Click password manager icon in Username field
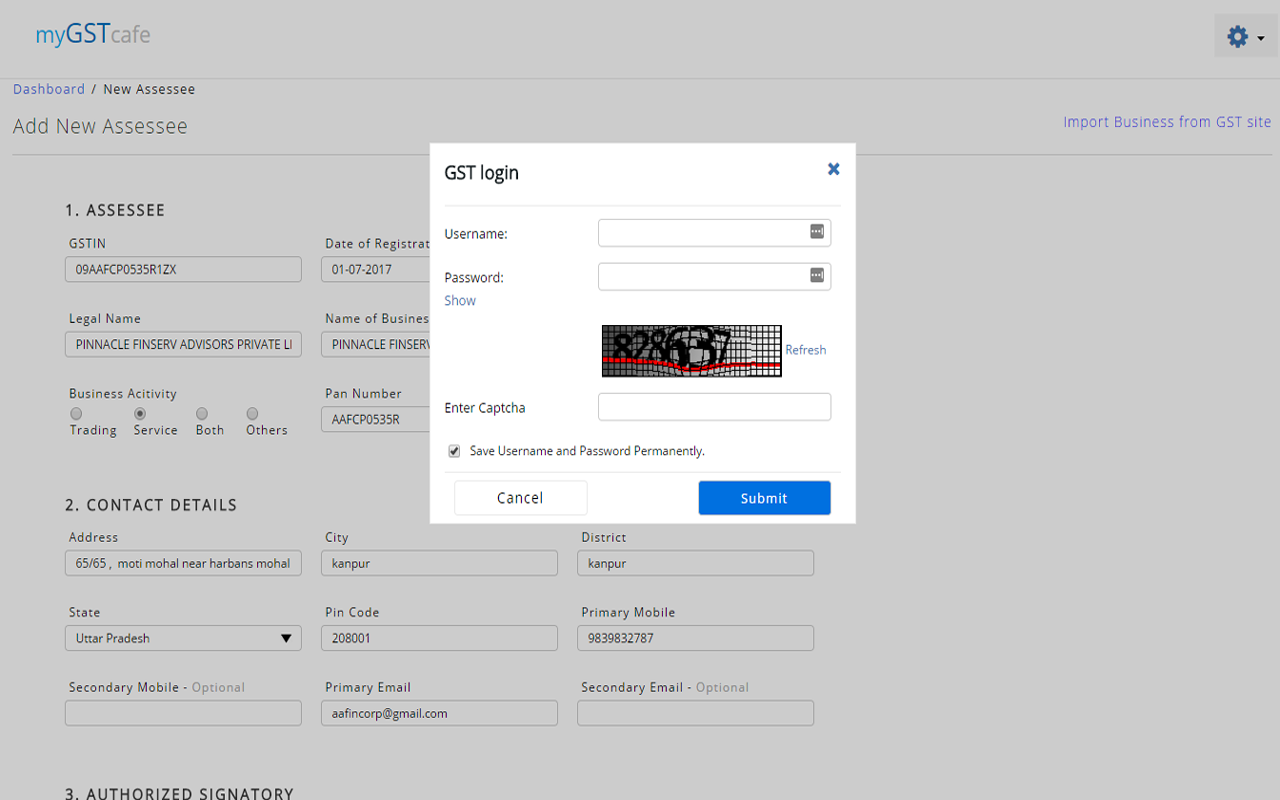The width and height of the screenshot is (1280, 800). pos(817,232)
